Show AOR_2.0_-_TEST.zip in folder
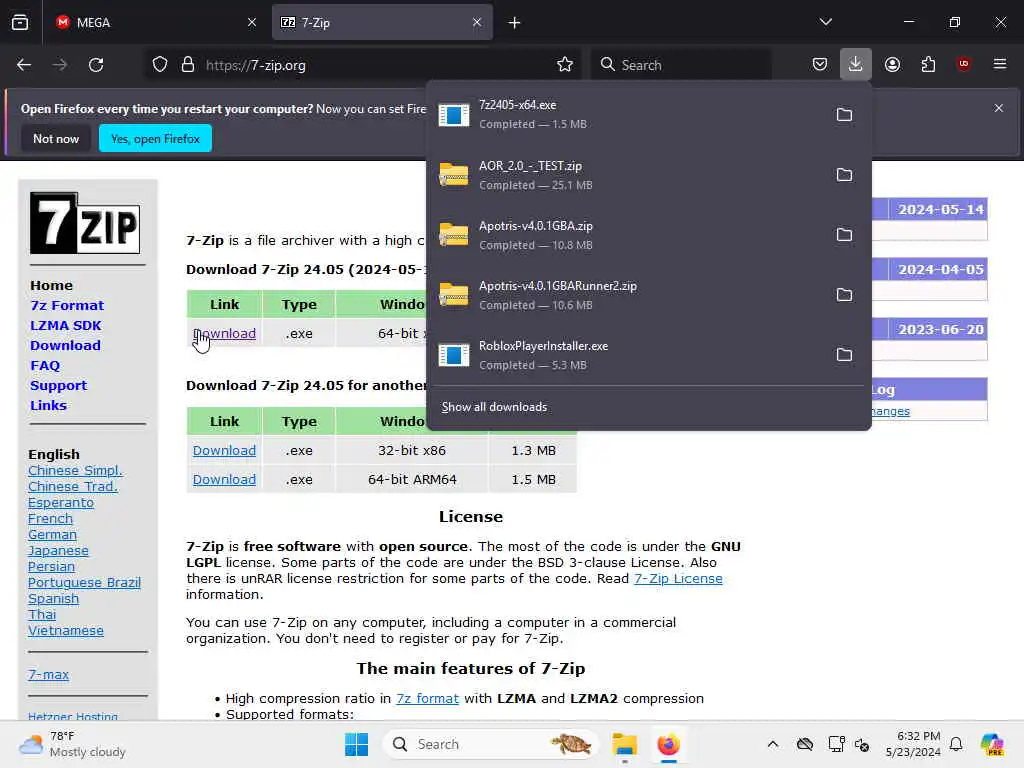The image size is (1024, 768). (x=844, y=174)
